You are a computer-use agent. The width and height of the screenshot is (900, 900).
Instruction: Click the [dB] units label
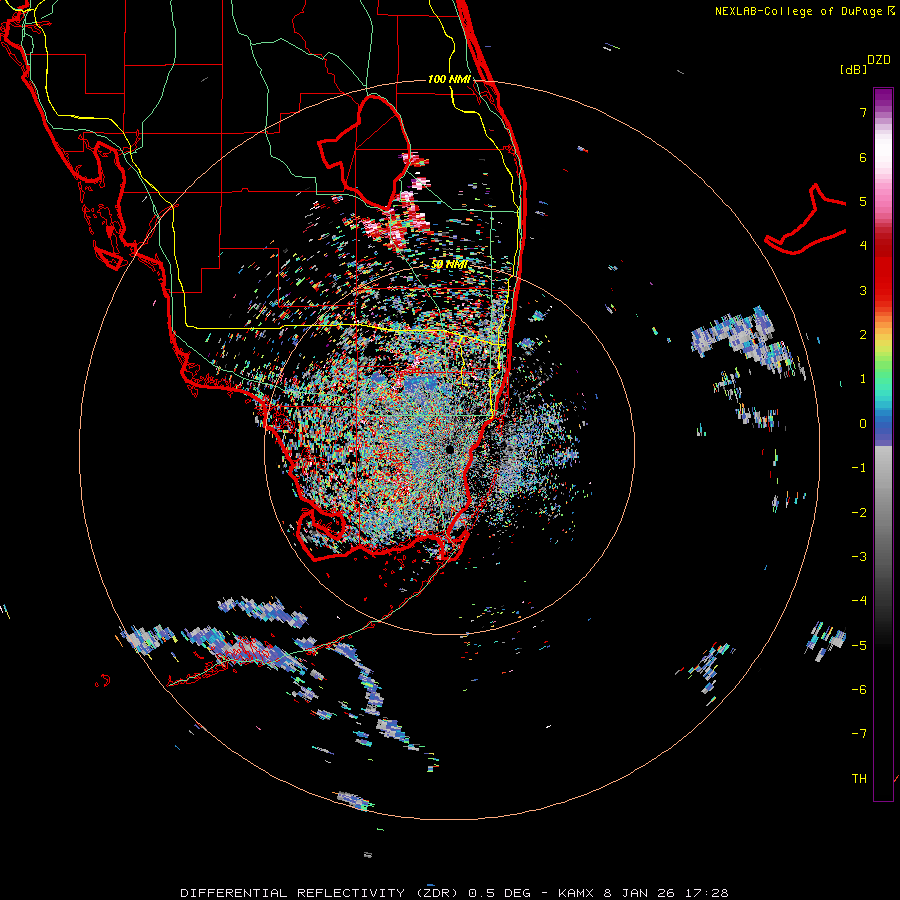tap(854, 69)
